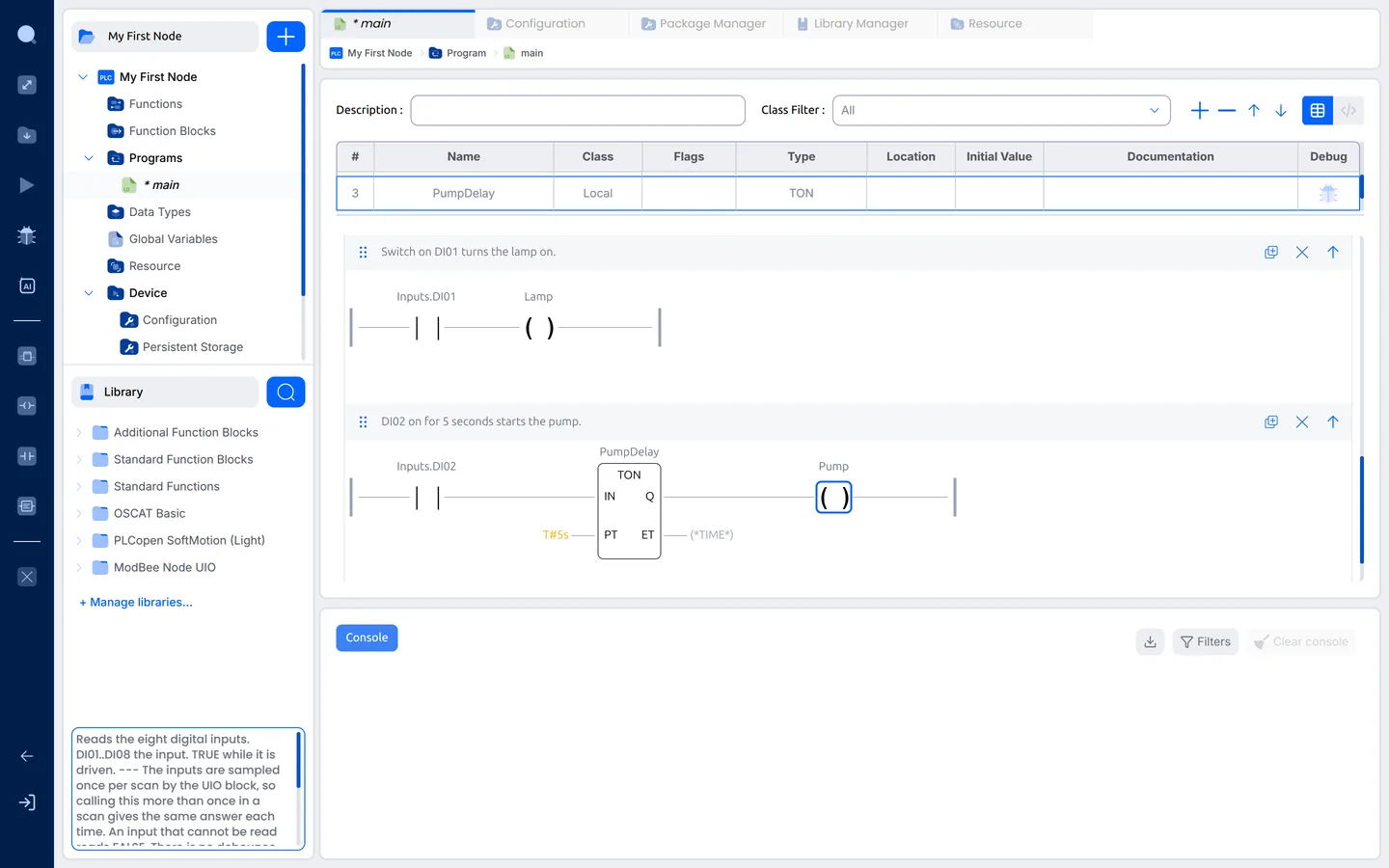1389x868 pixels.
Task: Move the selected variable down in the table
Action: (x=1281, y=111)
